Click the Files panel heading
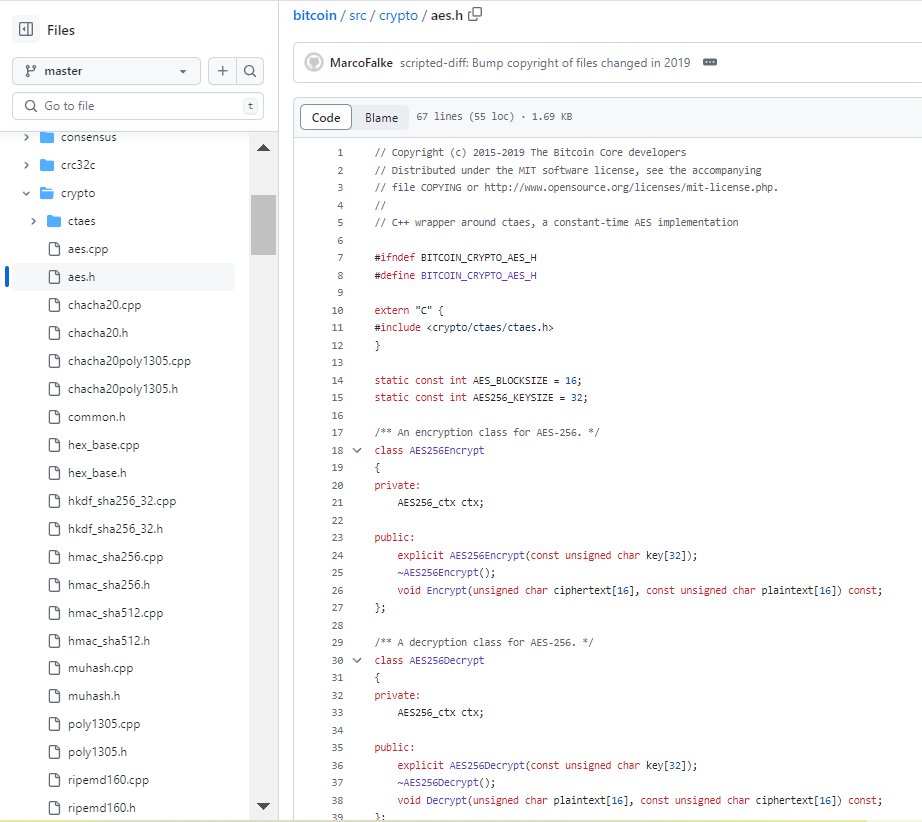This screenshot has height=822, width=922. [x=61, y=30]
